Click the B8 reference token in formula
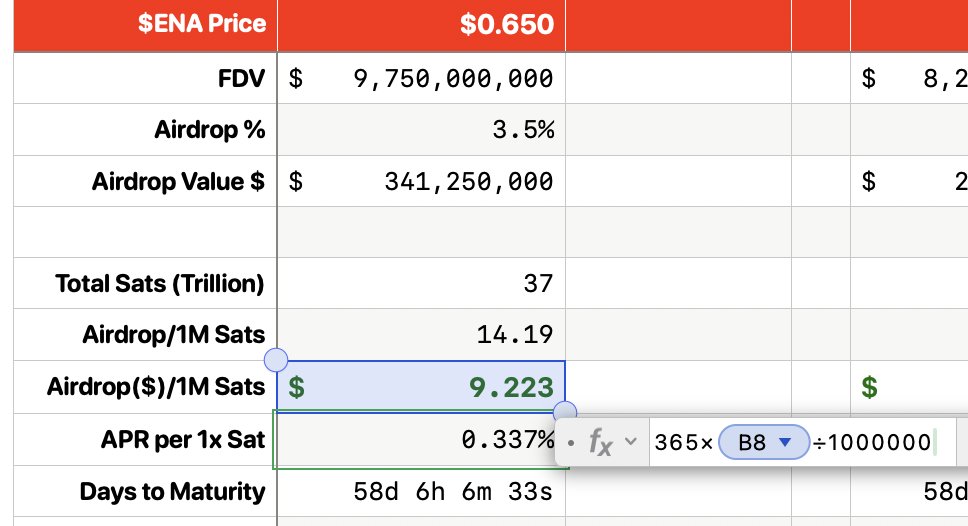This screenshot has height=526, width=968. 764,442
